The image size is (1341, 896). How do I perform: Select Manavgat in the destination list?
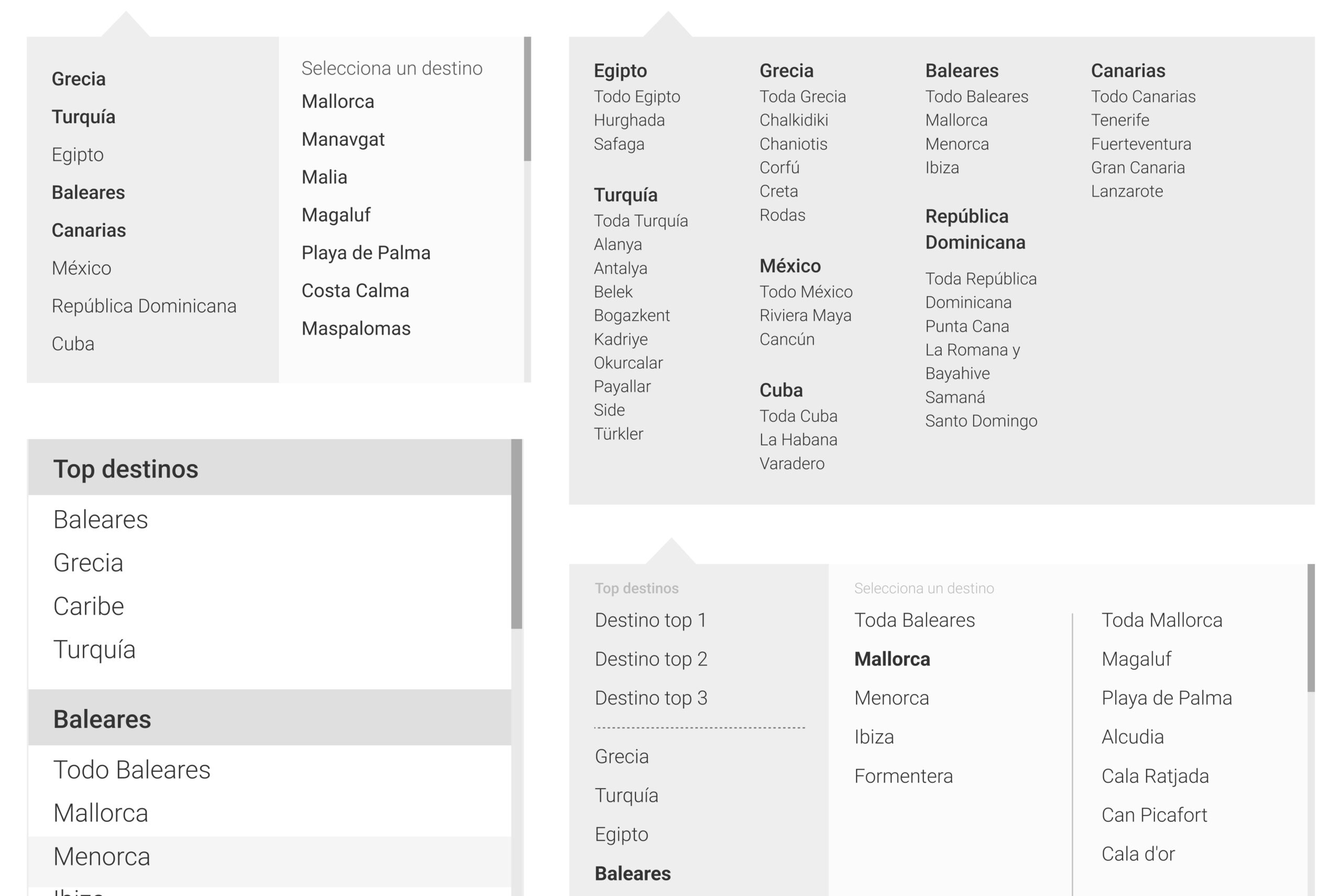[343, 139]
